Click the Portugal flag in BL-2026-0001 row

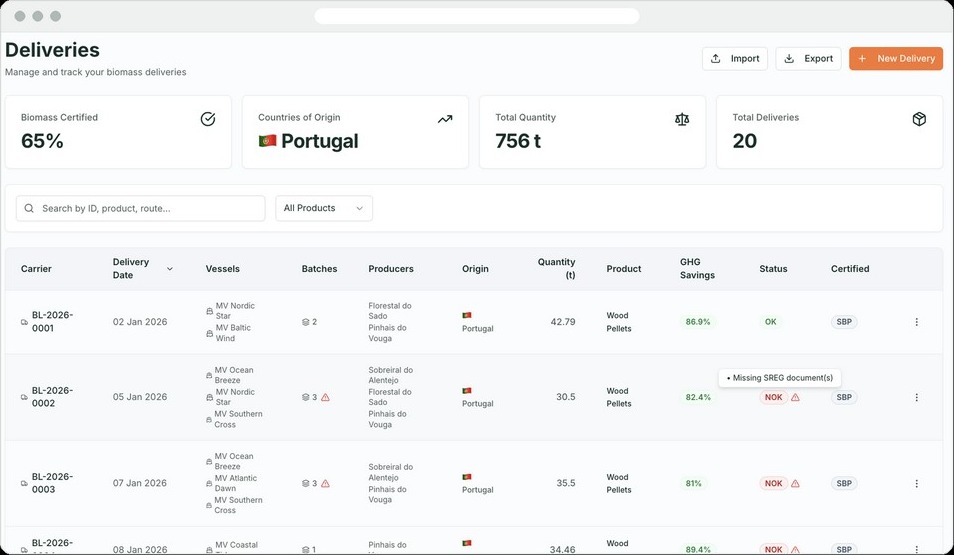point(467,315)
